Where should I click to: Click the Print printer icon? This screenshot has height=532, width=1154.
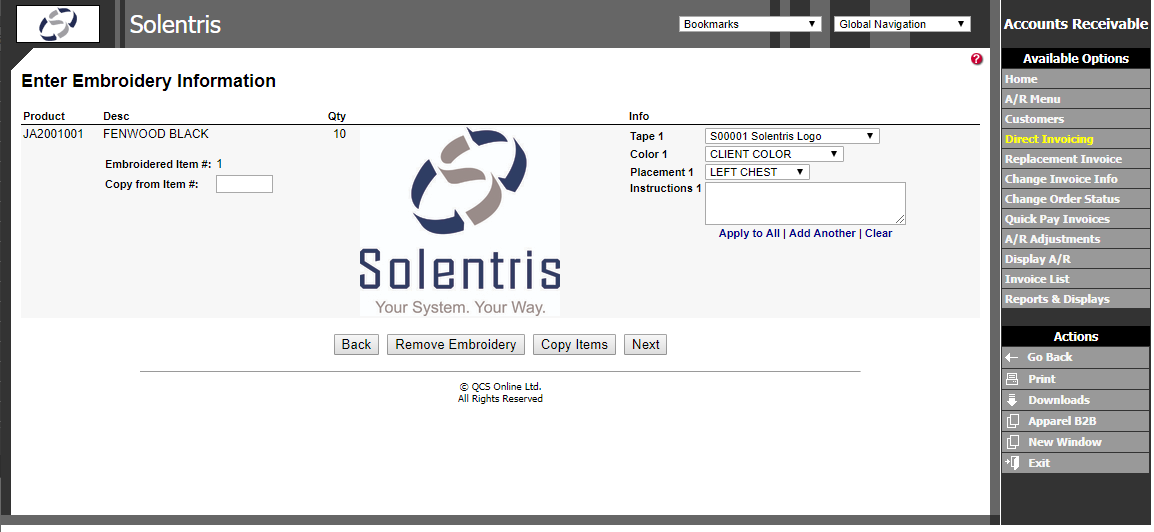coord(1012,379)
